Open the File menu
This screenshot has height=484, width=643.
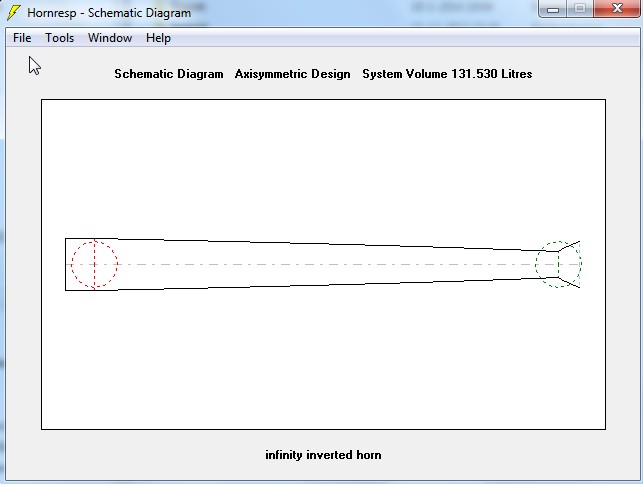(x=22, y=38)
